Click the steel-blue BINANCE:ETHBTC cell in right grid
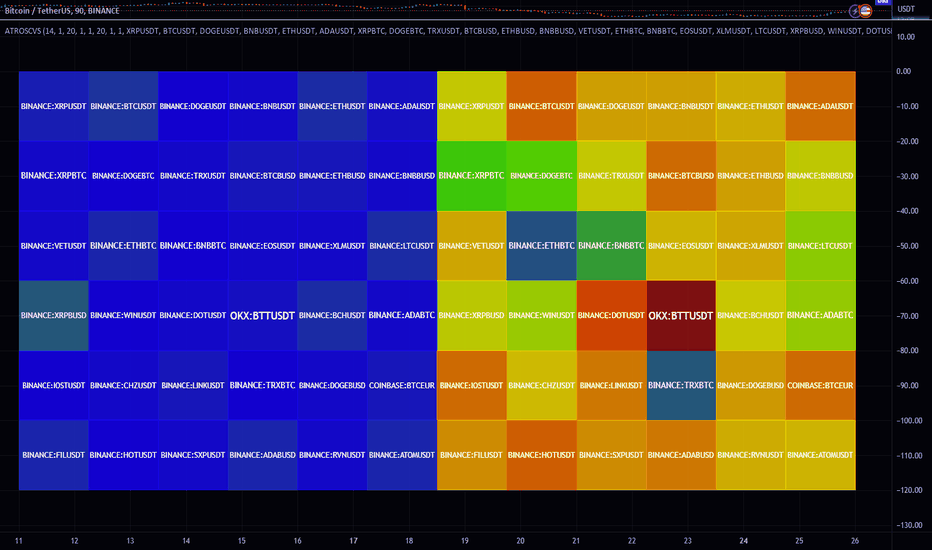Viewport: 932px width, 550px height. point(541,246)
